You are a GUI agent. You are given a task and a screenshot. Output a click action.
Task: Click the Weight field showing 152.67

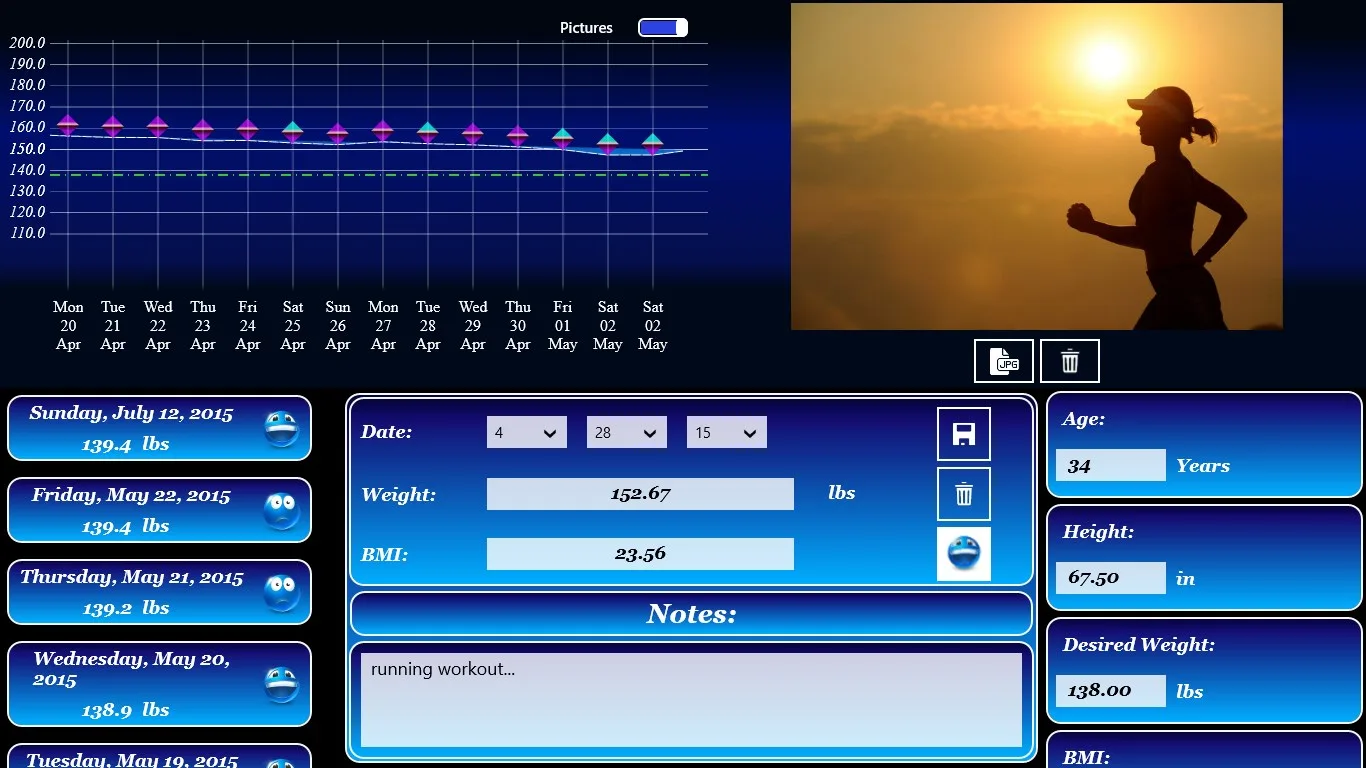click(x=640, y=494)
